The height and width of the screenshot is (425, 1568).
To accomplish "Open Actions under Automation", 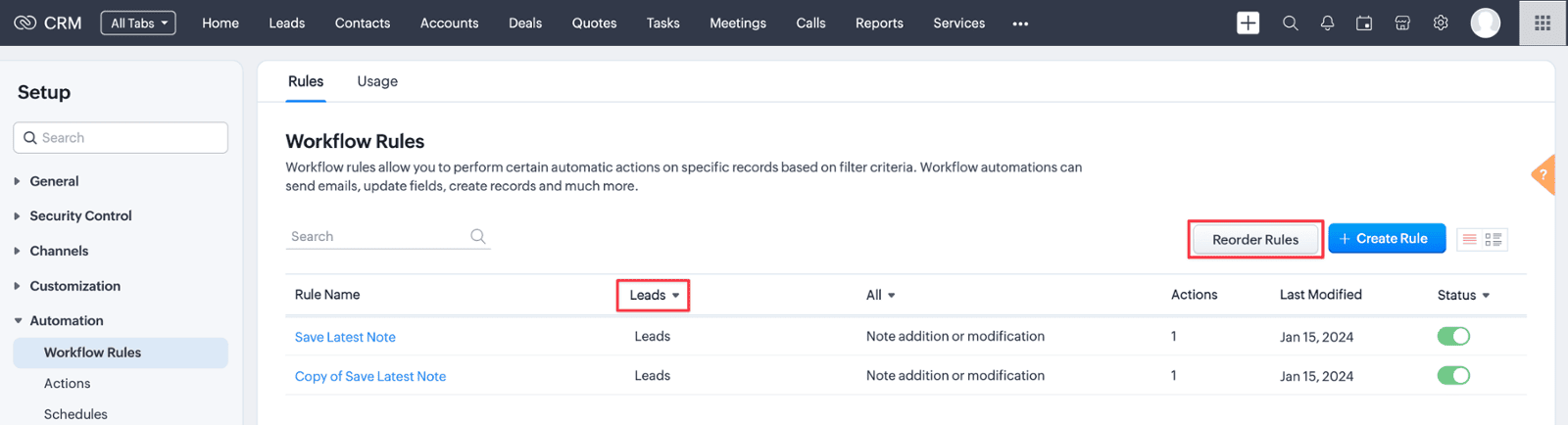I will pos(67,384).
